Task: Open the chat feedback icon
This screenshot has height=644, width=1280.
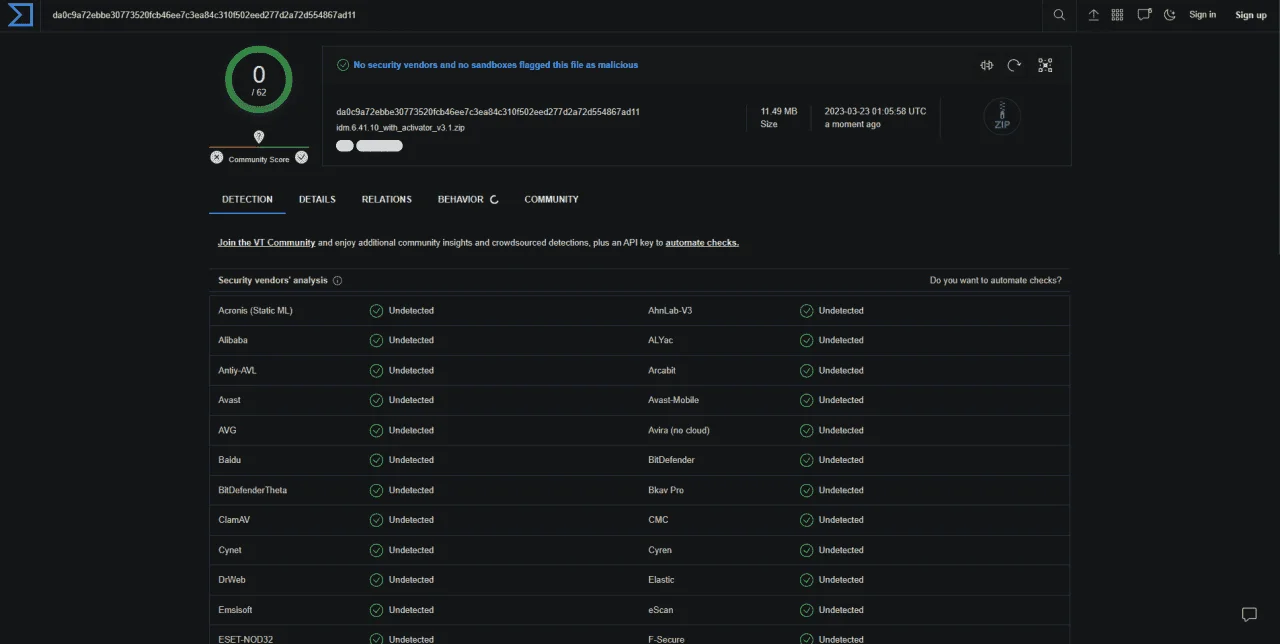Action: pyautogui.click(x=1249, y=614)
